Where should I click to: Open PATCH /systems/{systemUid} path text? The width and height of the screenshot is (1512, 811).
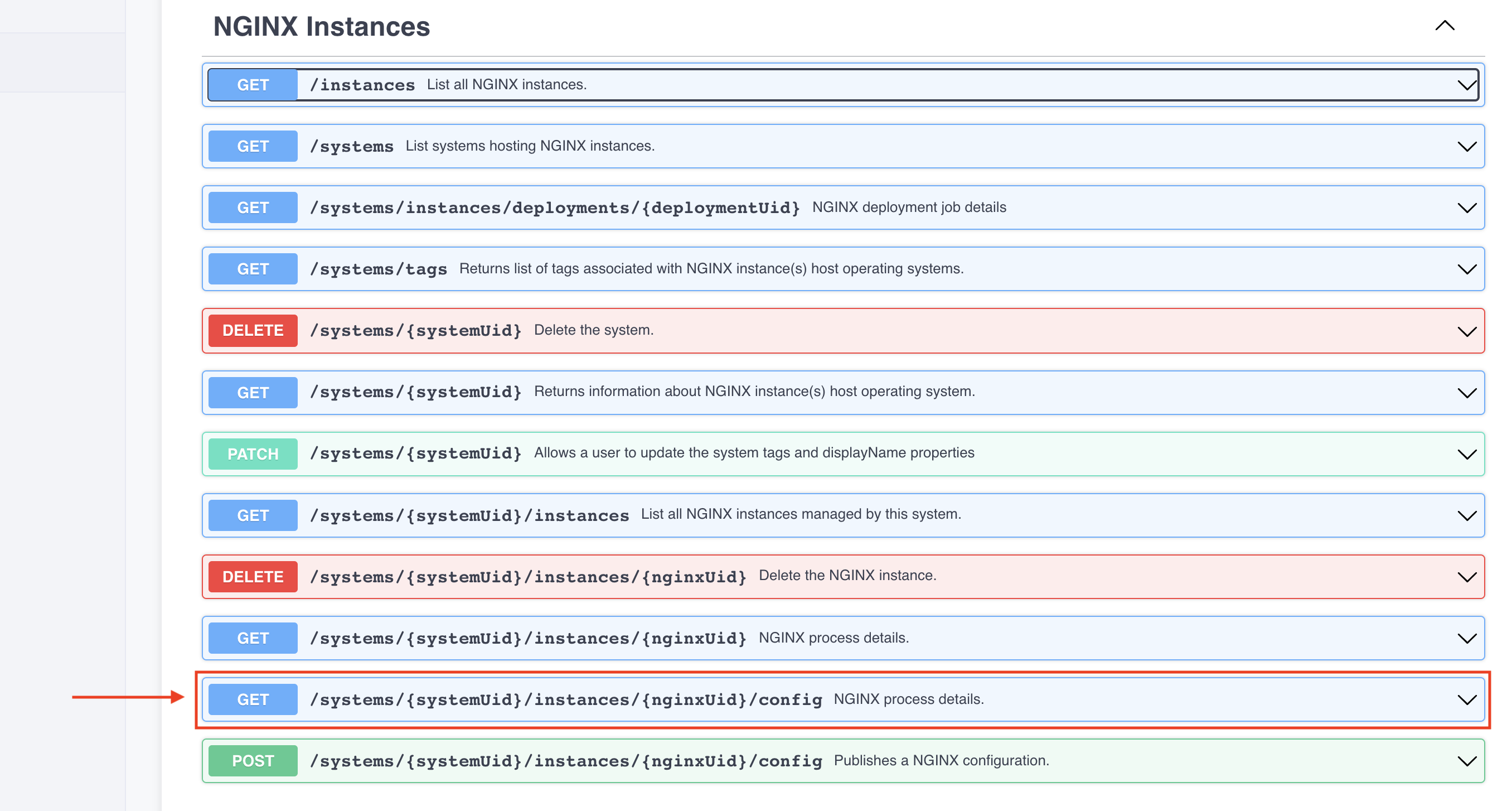click(x=415, y=453)
